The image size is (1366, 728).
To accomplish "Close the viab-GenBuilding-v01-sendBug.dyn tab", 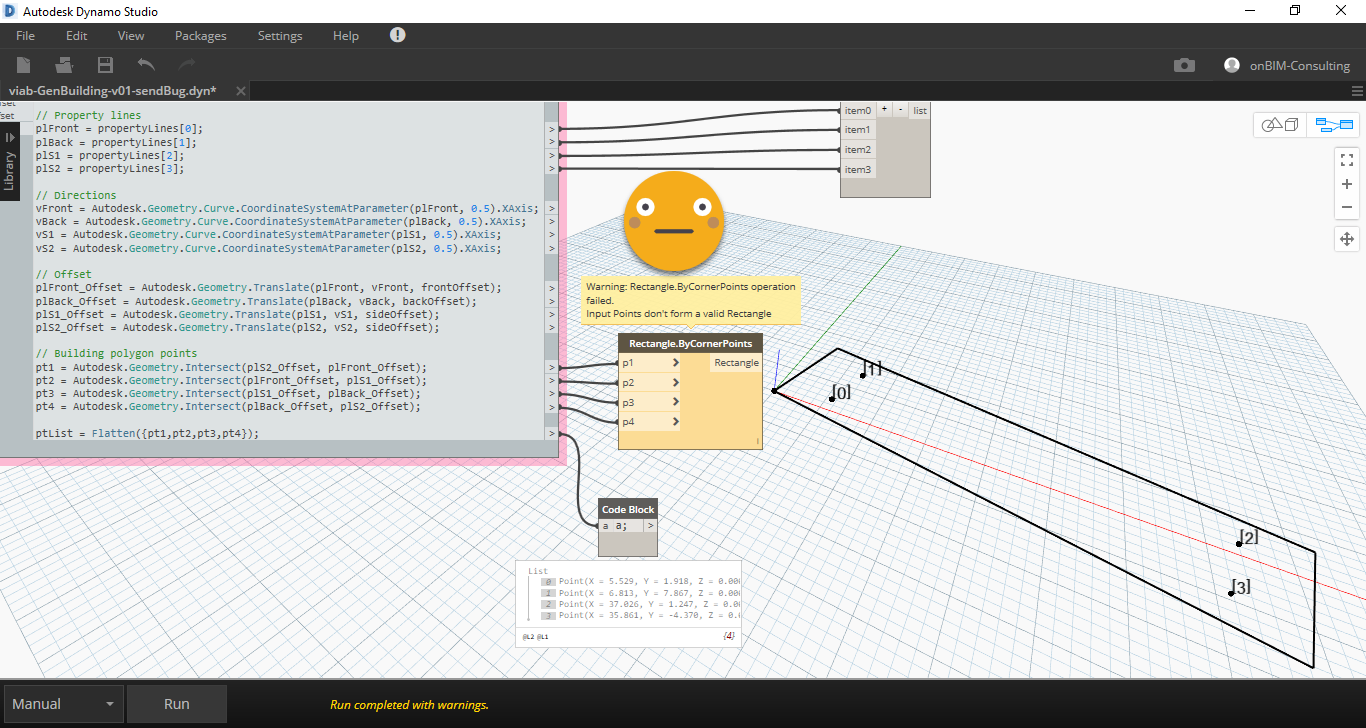I will 240,91.
